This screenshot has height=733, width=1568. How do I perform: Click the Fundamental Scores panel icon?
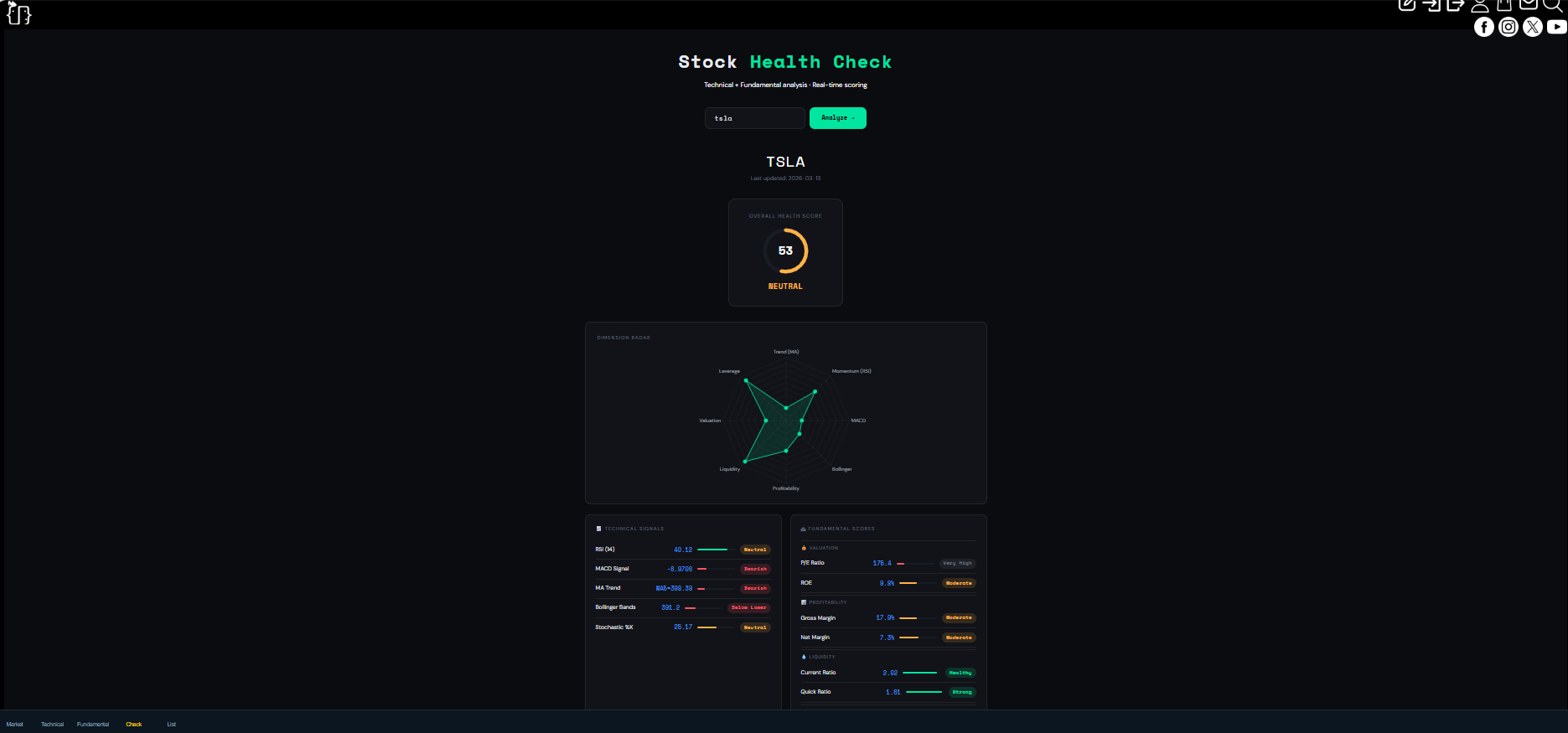coord(804,529)
